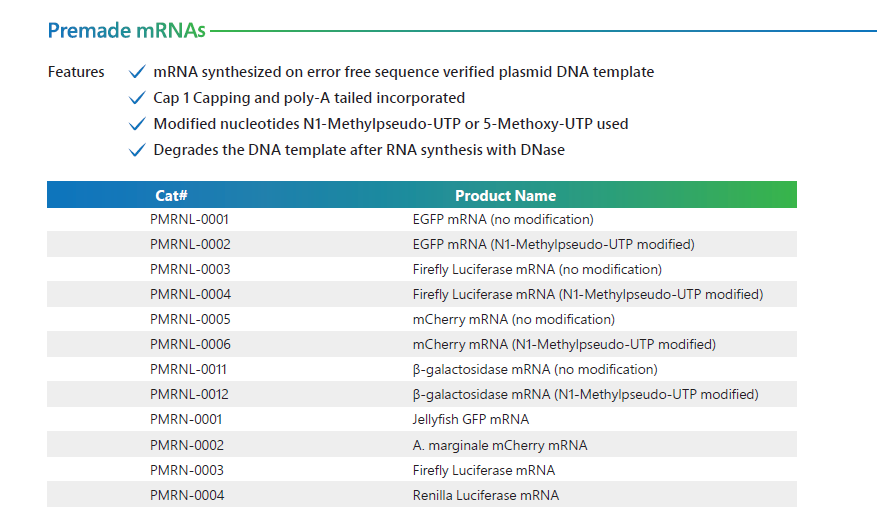Select A. marginale mCherry mRNA entry

[500, 446]
